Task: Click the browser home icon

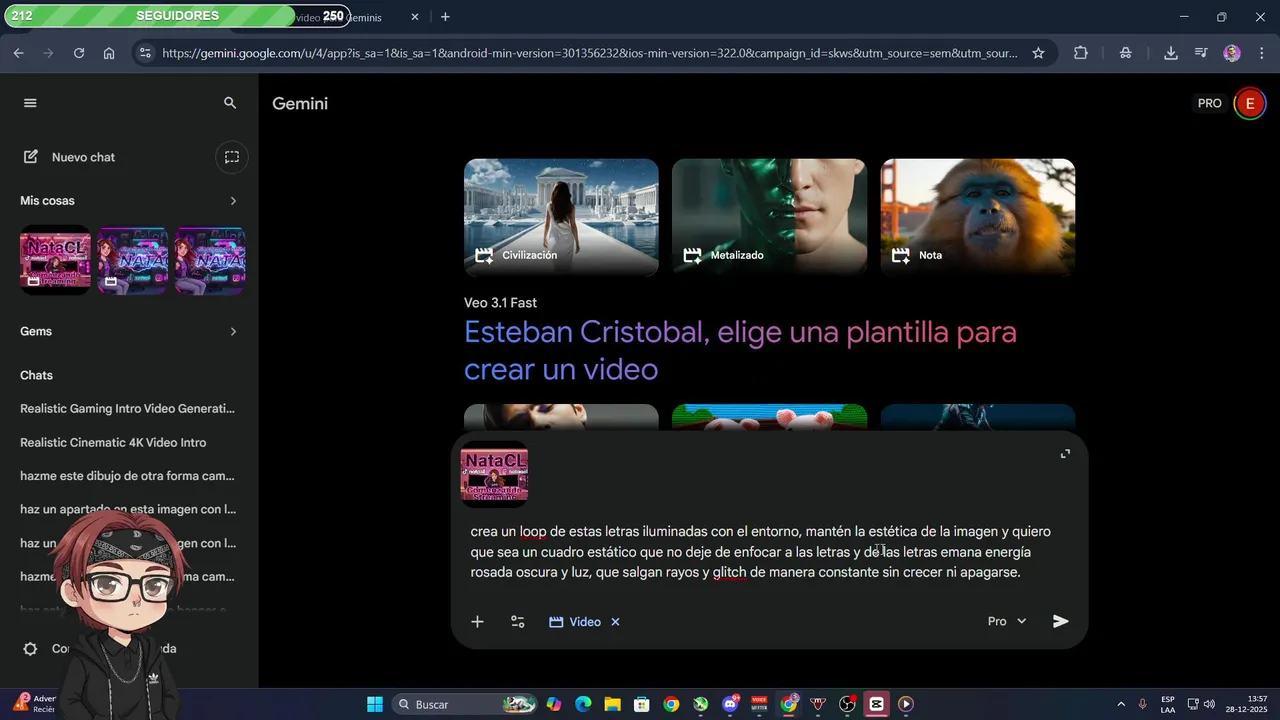Action: [x=109, y=53]
